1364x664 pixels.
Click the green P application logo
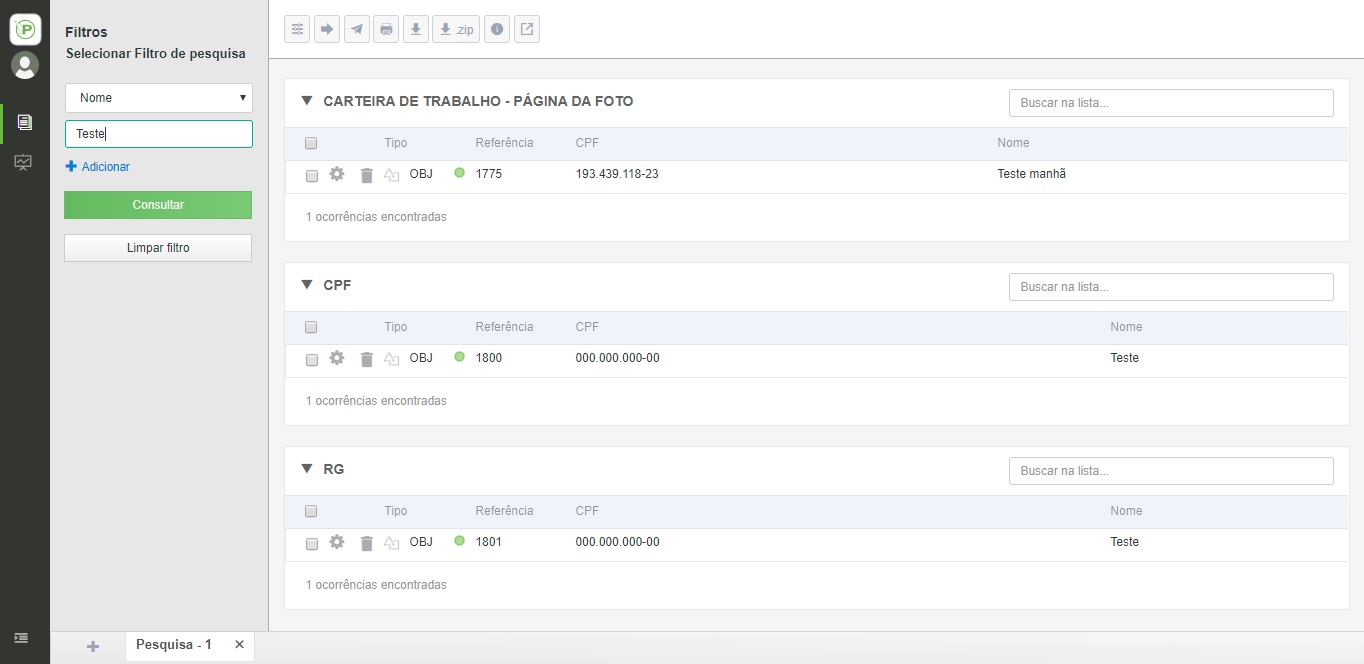(x=25, y=29)
